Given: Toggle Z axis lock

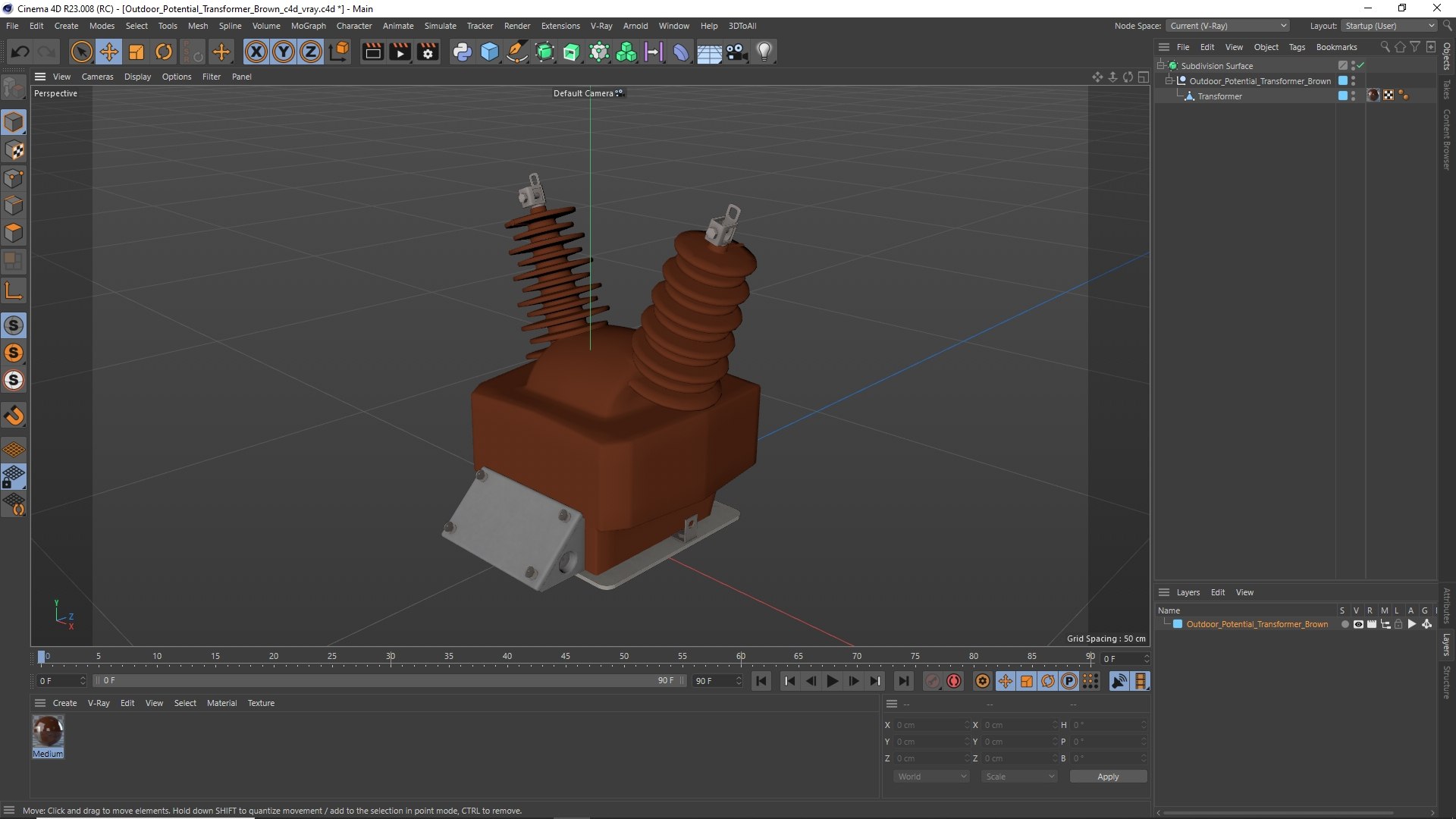Looking at the screenshot, I should [x=311, y=52].
